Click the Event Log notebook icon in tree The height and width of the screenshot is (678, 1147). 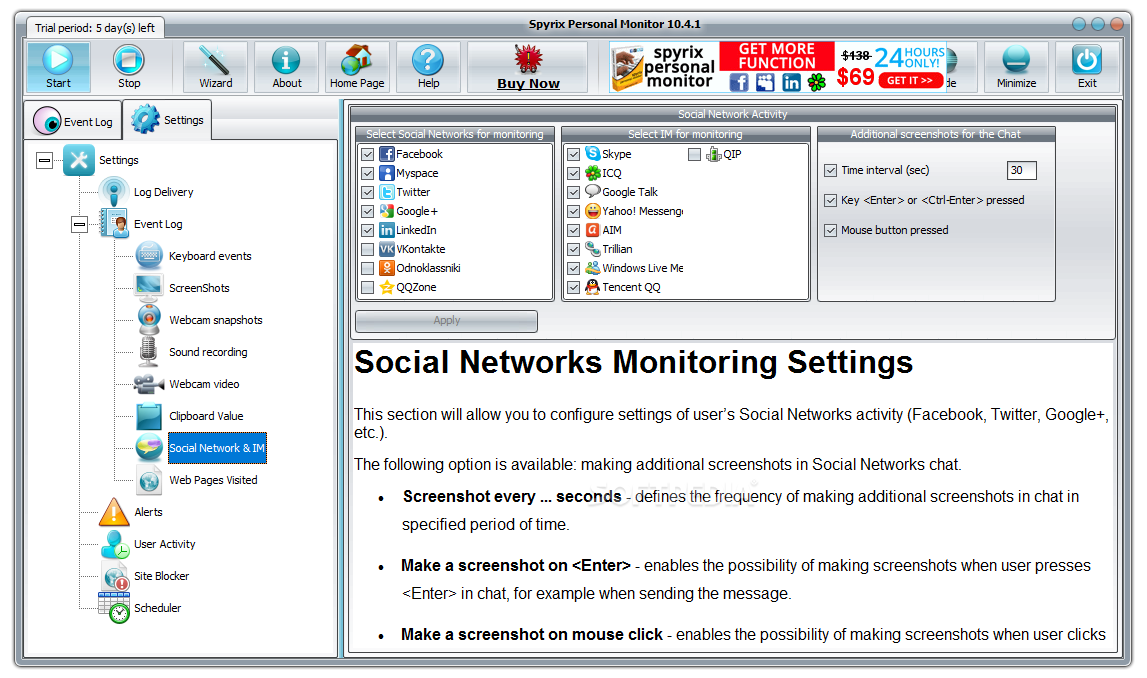[114, 223]
